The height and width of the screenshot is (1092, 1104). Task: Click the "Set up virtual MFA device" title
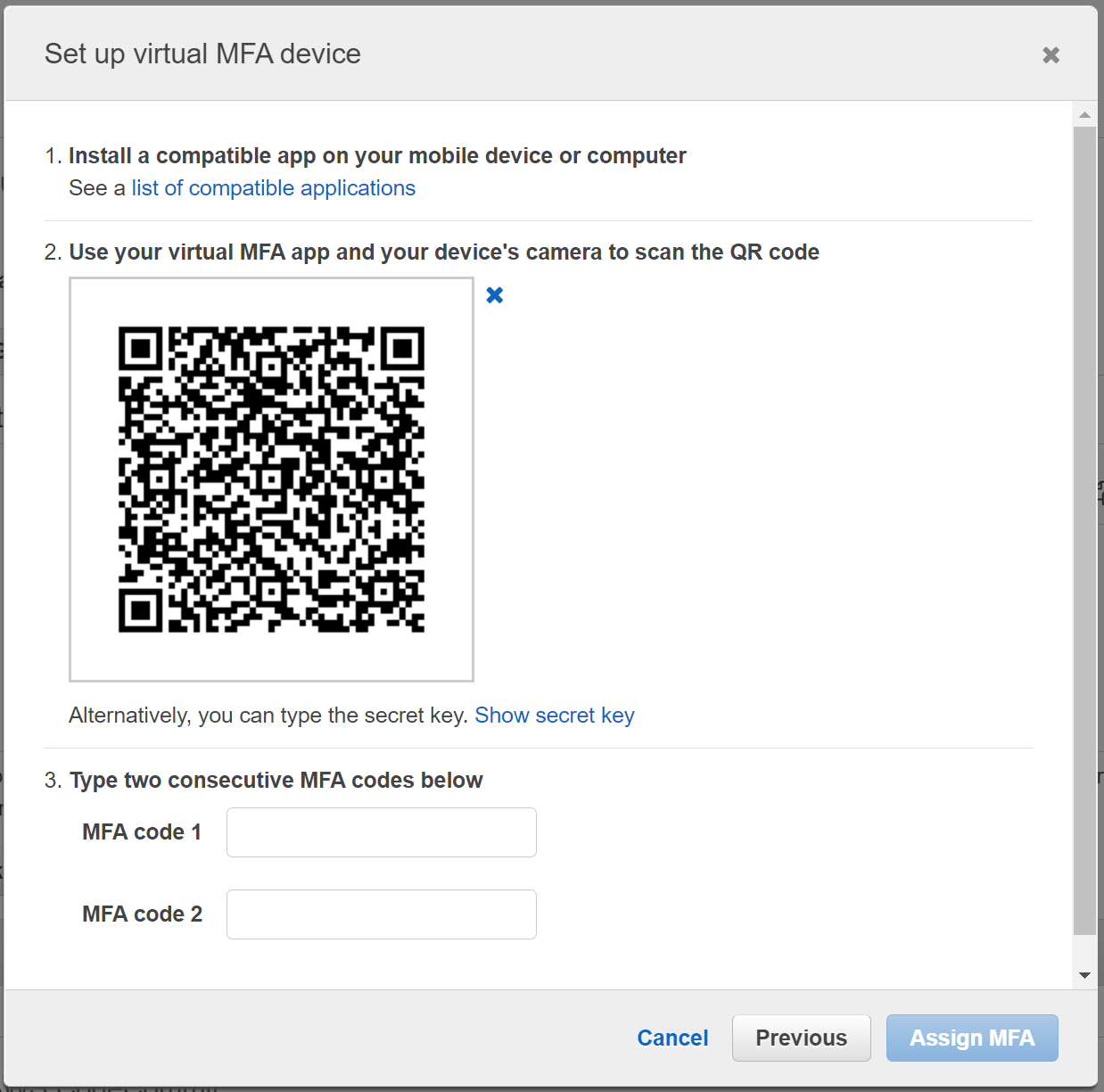pyautogui.click(x=202, y=54)
